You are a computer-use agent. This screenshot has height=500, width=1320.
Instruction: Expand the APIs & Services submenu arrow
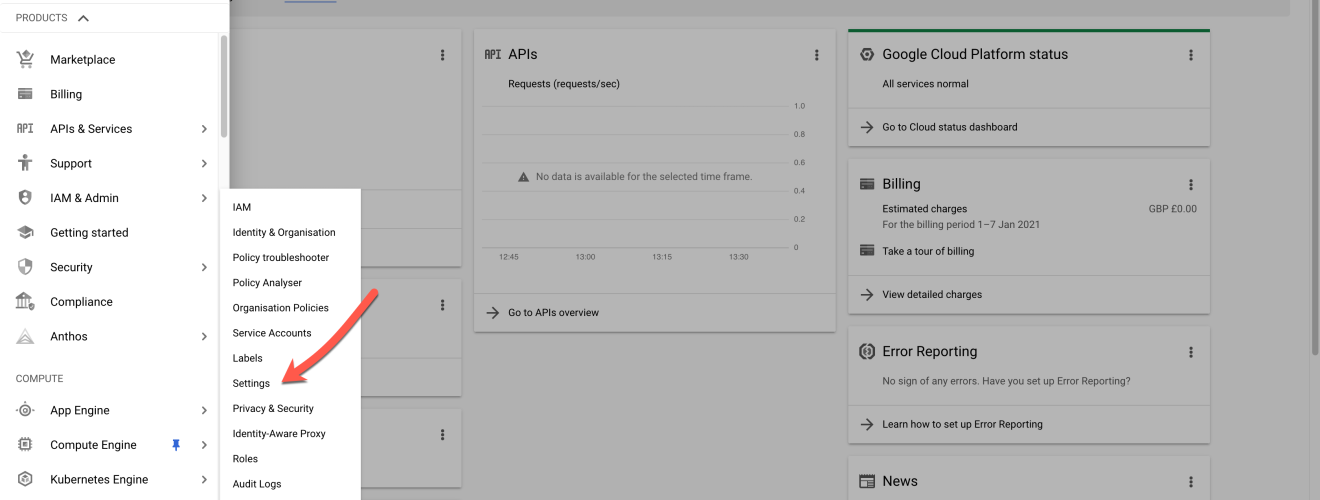click(x=204, y=129)
